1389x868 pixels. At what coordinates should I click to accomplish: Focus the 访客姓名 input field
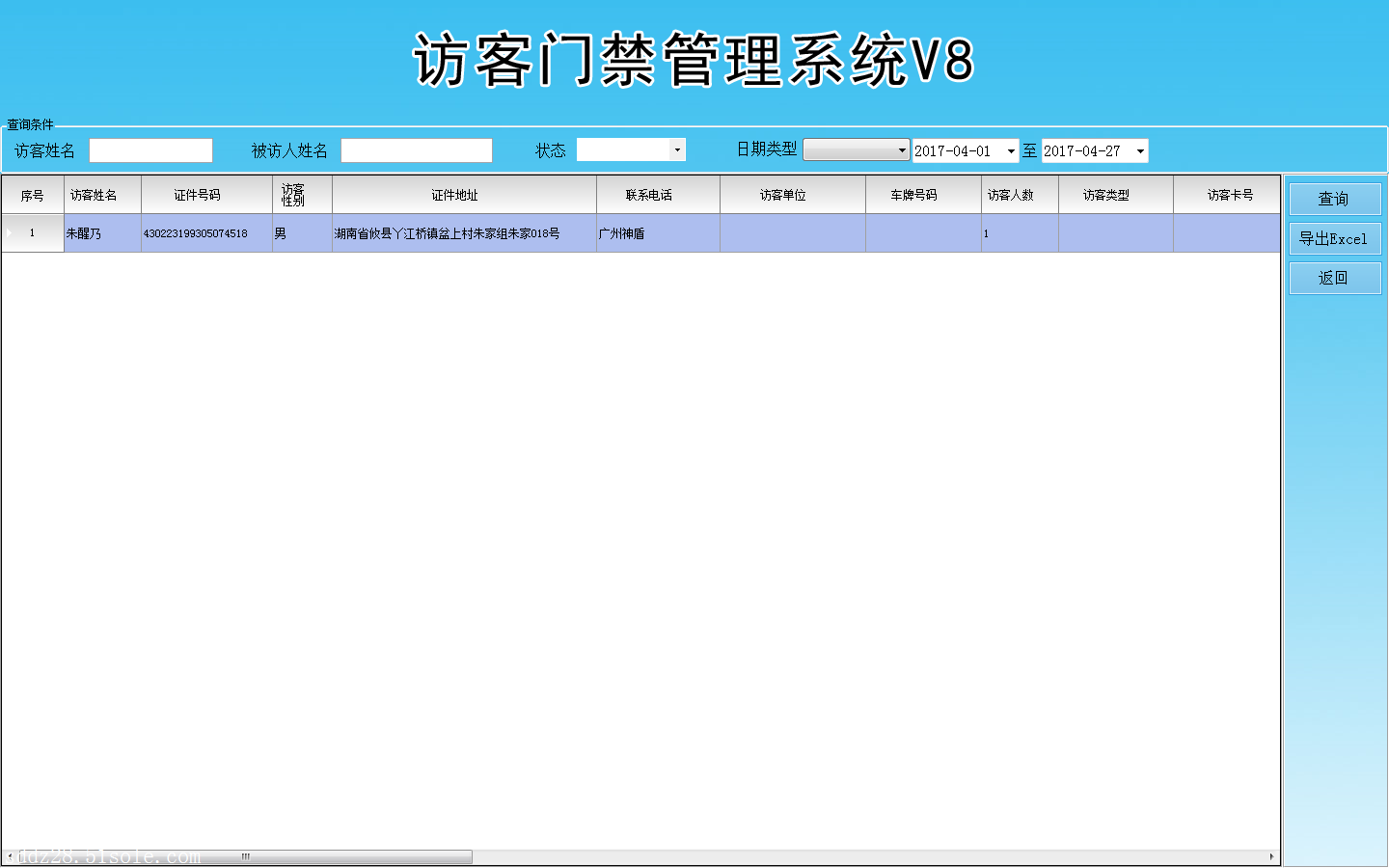coord(150,150)
